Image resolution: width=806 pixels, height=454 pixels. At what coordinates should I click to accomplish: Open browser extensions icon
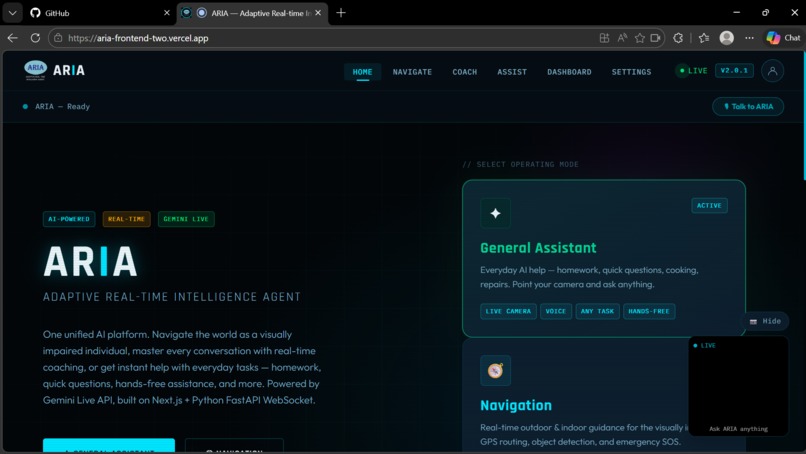tap(678, 38)
